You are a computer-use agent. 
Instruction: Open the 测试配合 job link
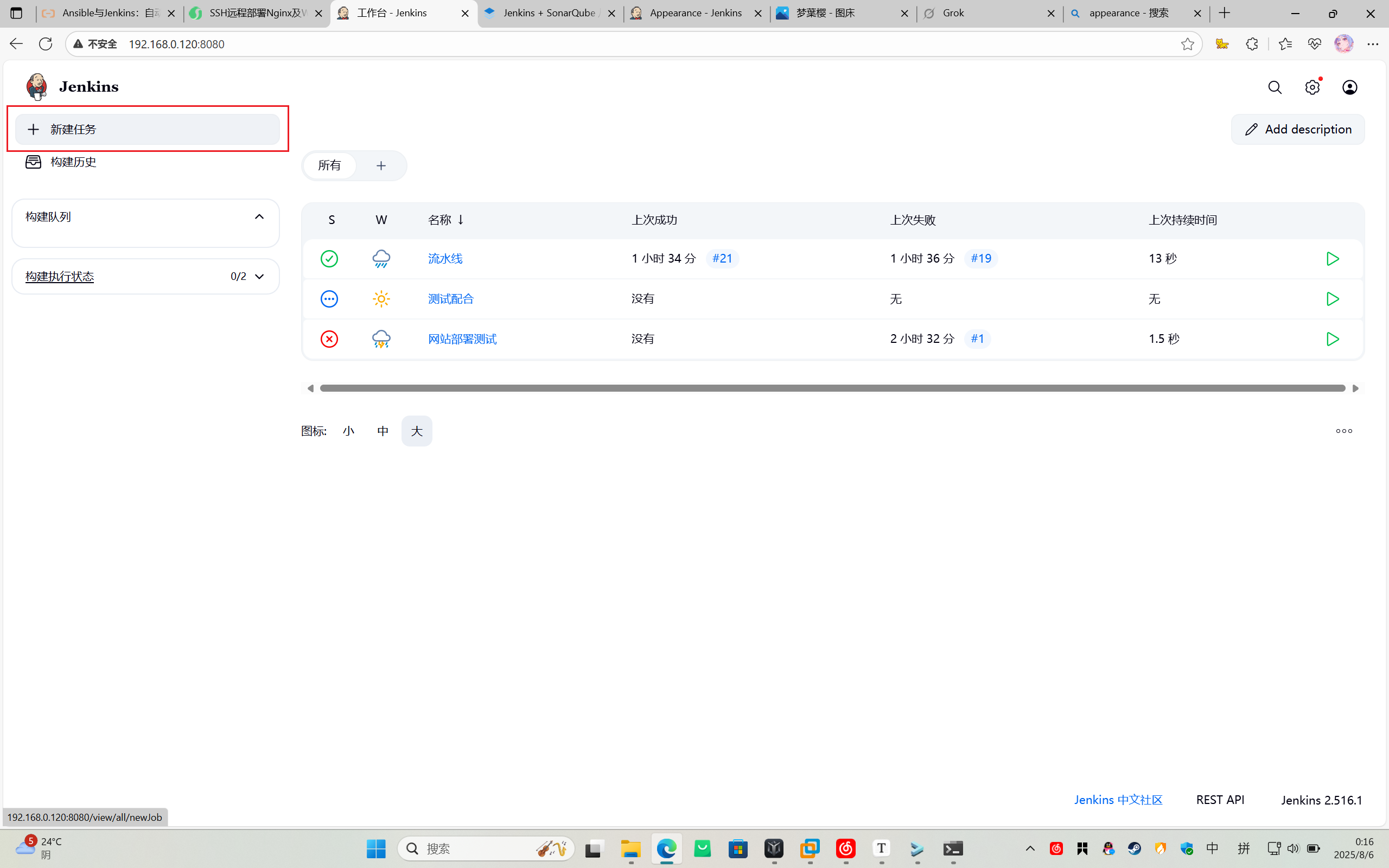point(451,299)
